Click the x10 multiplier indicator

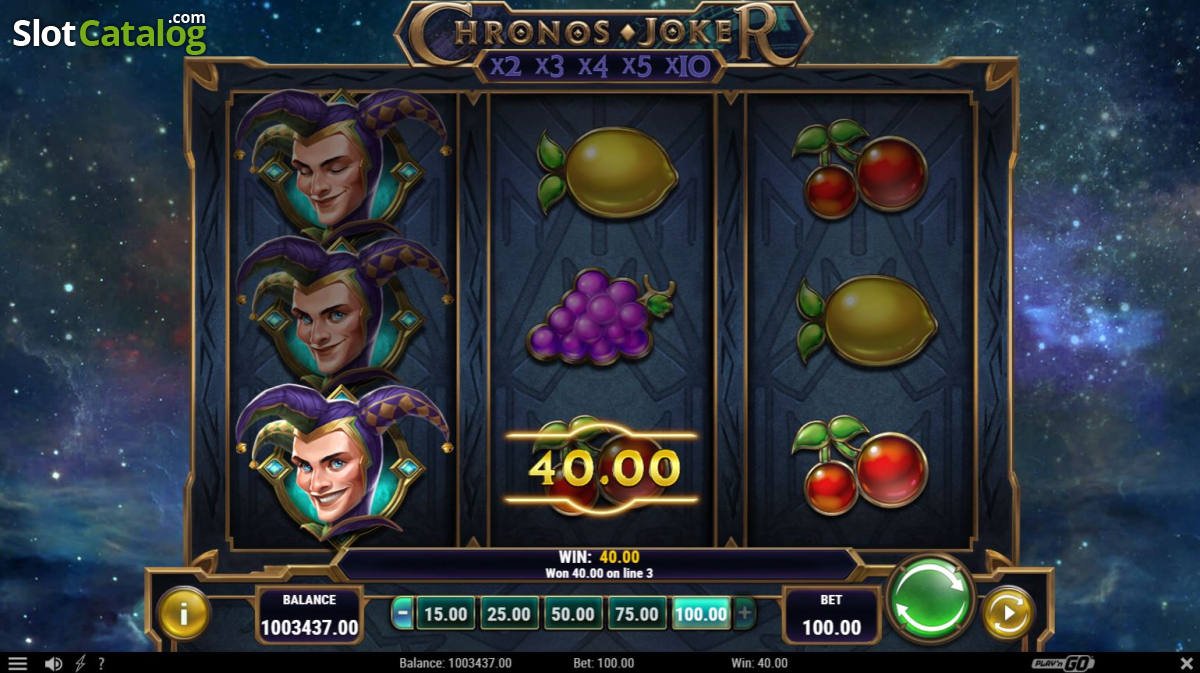click(688, 66)
